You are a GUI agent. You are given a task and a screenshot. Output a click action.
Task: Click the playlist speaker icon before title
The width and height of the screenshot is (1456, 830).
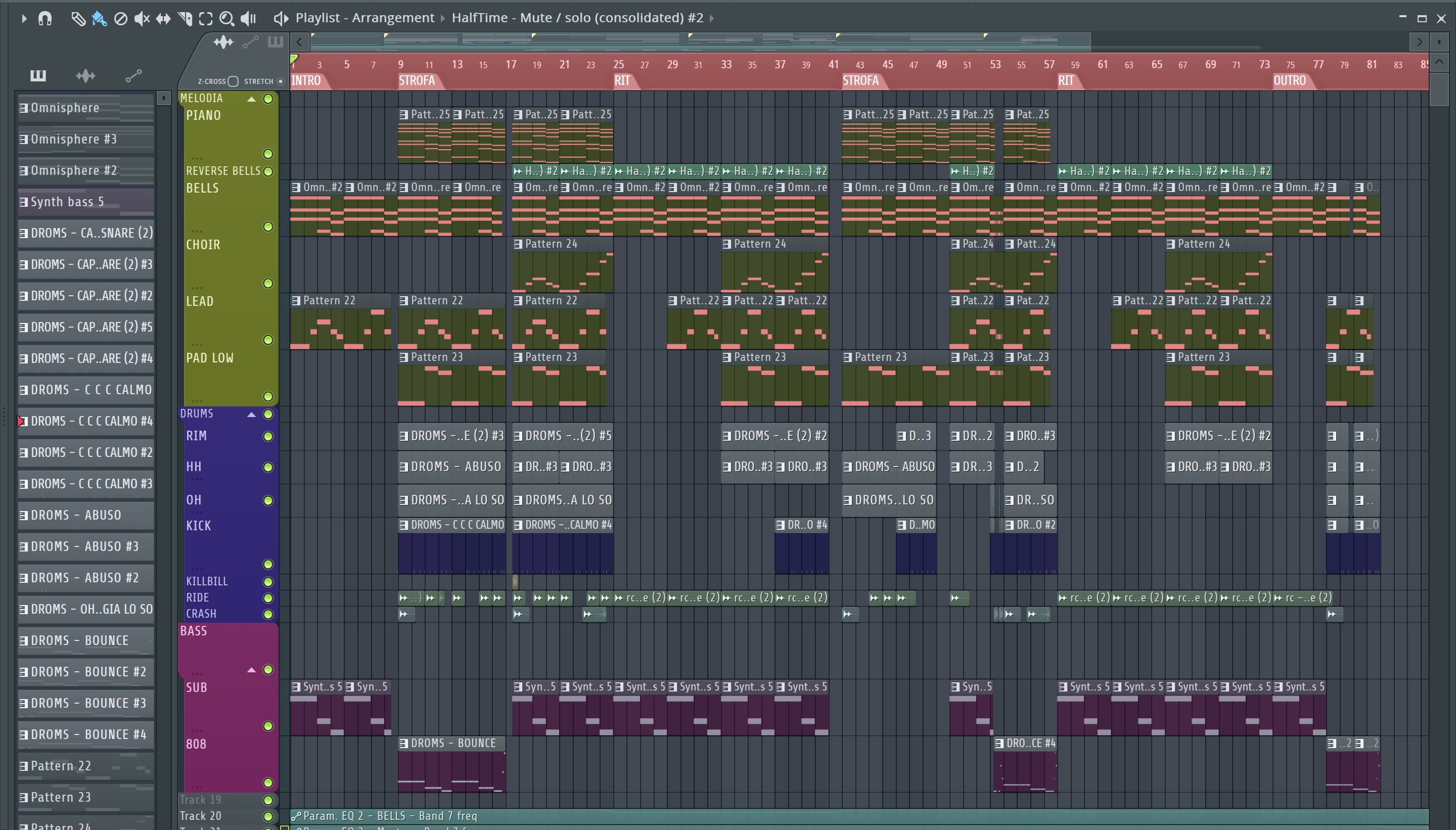[280, 18]
